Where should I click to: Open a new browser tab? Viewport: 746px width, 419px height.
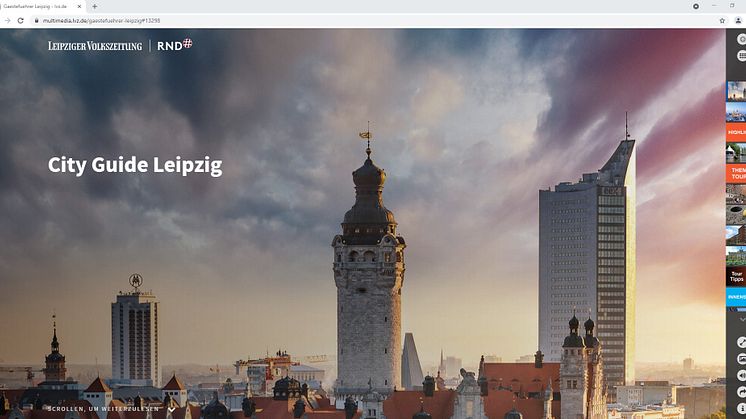(x=95, y=7)
